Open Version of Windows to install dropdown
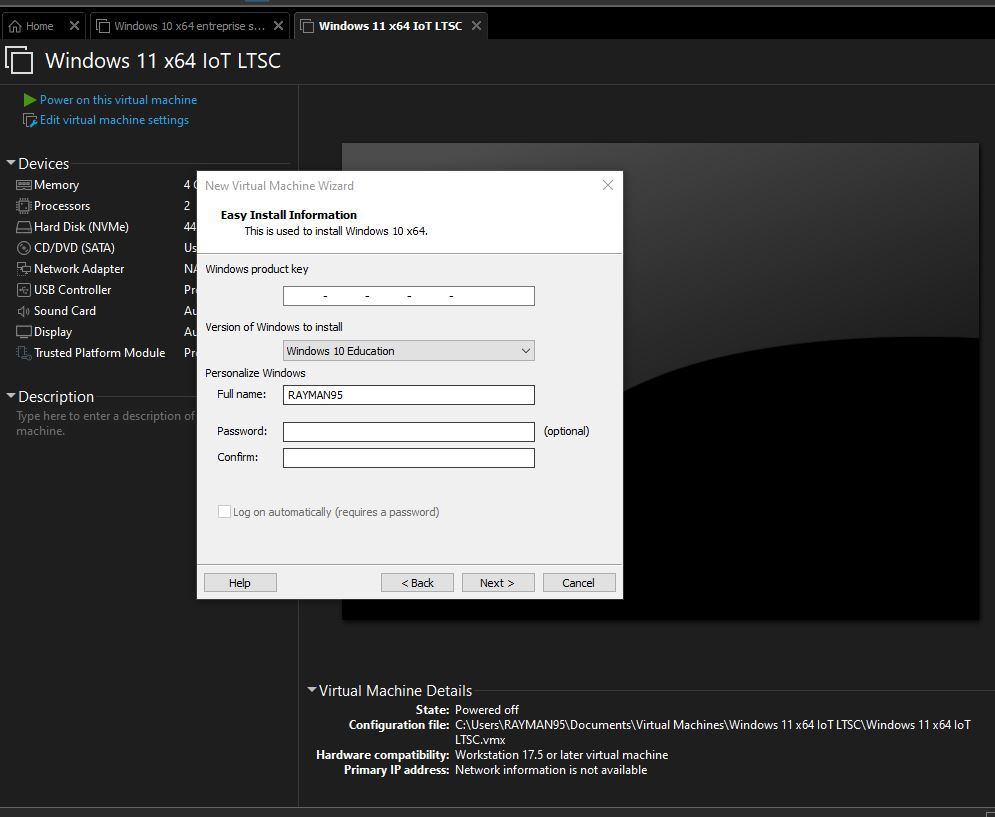 click(x=408, y=351)
